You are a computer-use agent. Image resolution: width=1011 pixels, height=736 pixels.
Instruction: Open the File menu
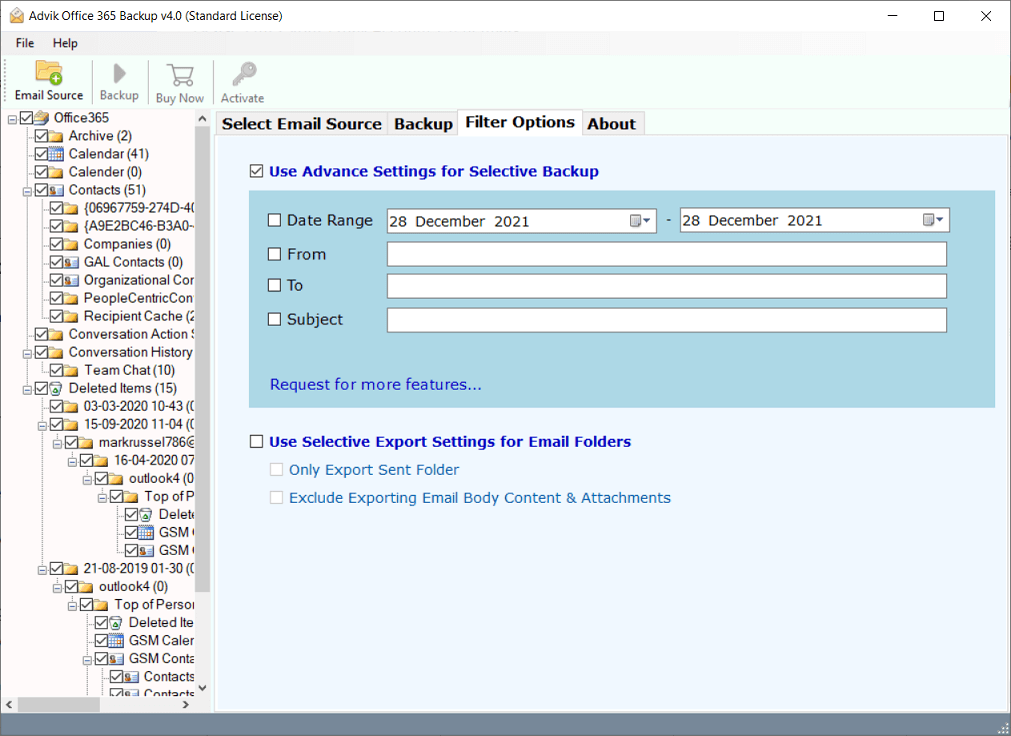[x=25, y=43]
